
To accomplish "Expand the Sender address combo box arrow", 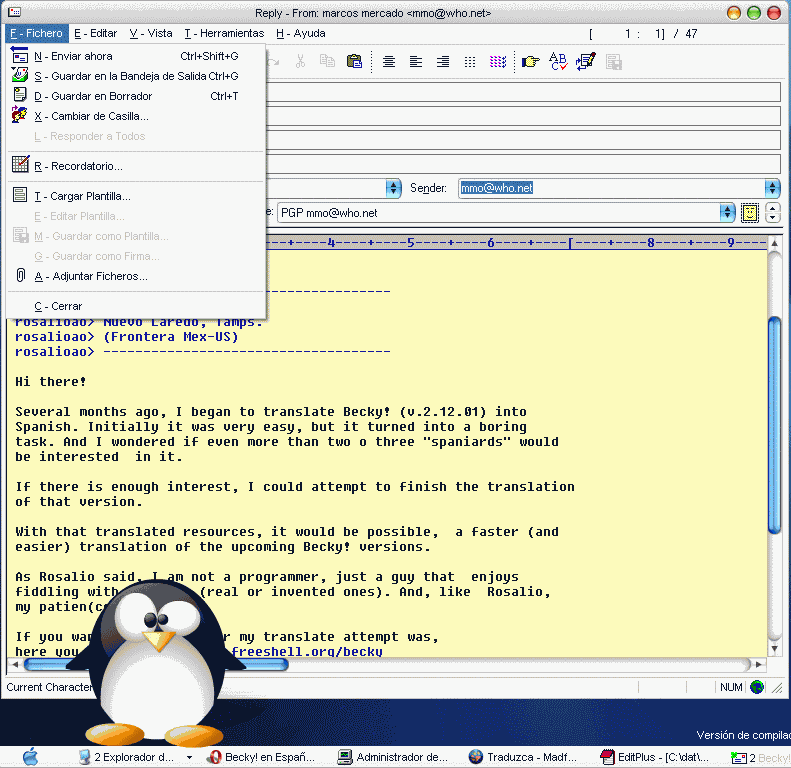I will point(772,188).
